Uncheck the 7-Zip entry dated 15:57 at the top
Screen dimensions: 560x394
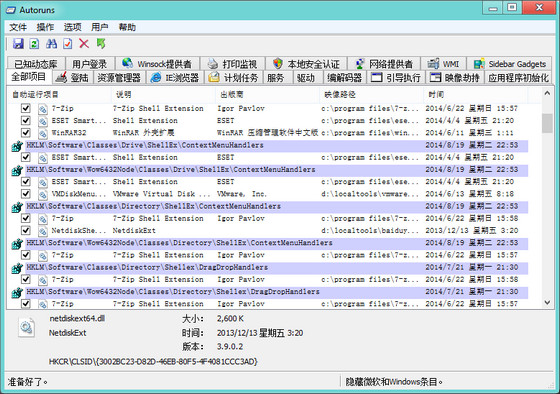pos(25,108)
